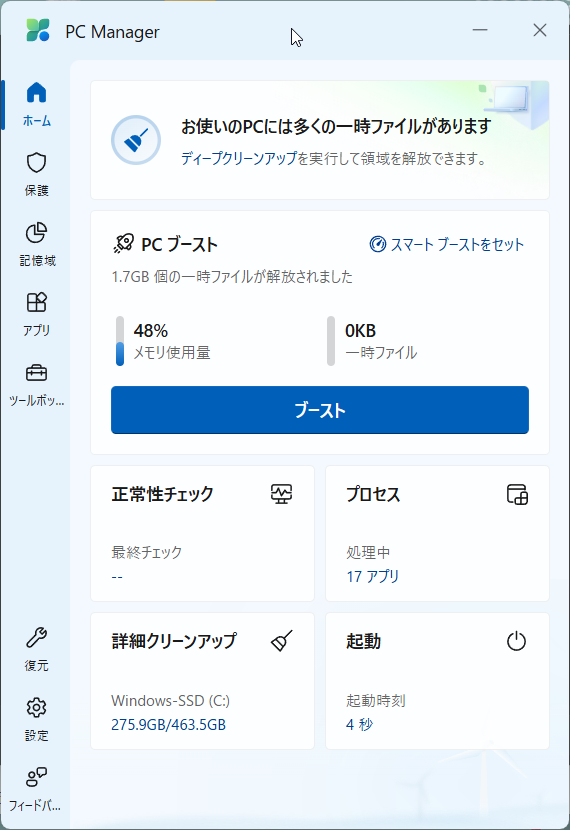Select the 48% memory usage value
The image size is (570, 830).
point(151,331)
